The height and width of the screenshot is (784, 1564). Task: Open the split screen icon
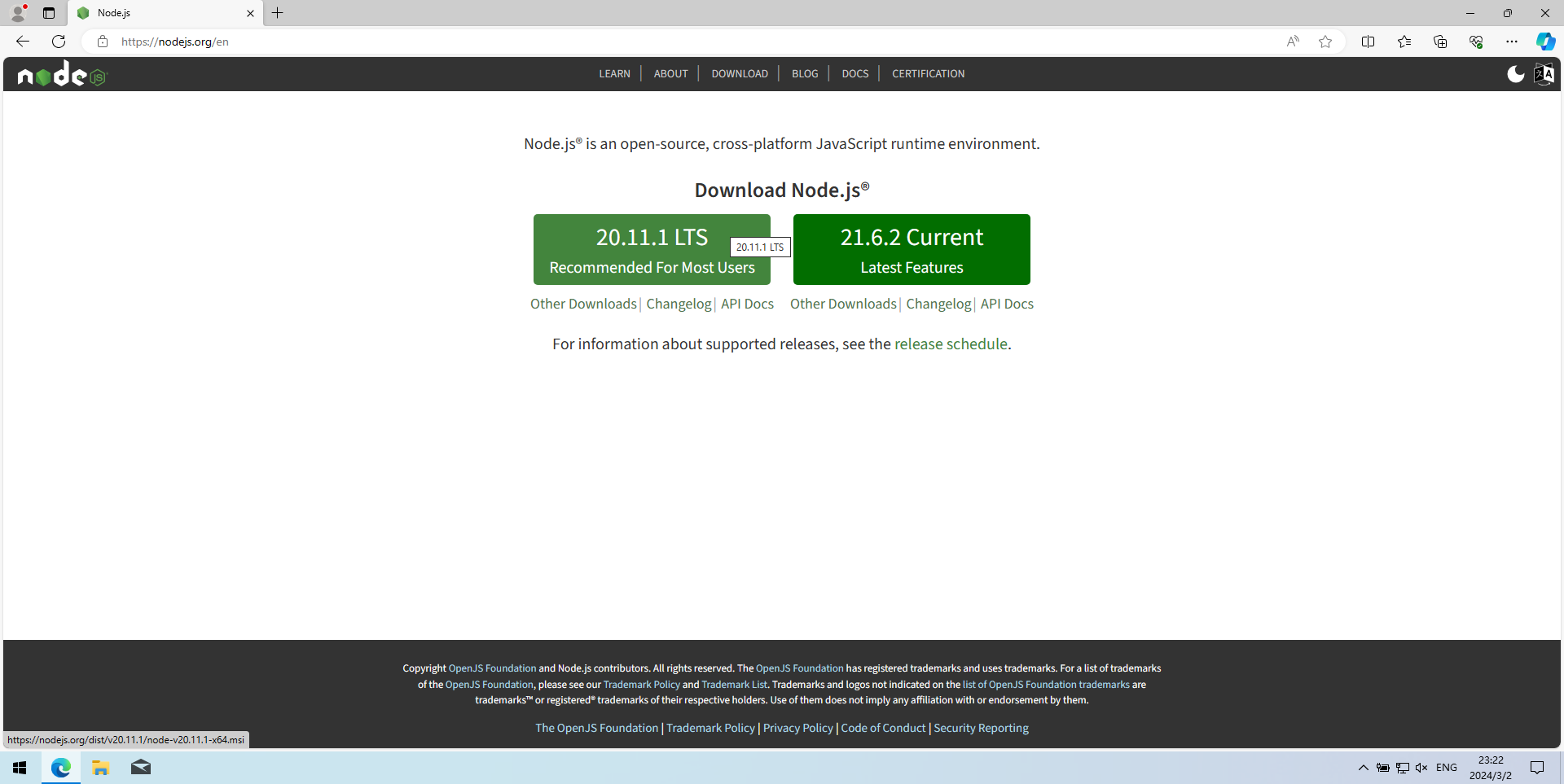pyautogui.click(x=1368, y=42)
